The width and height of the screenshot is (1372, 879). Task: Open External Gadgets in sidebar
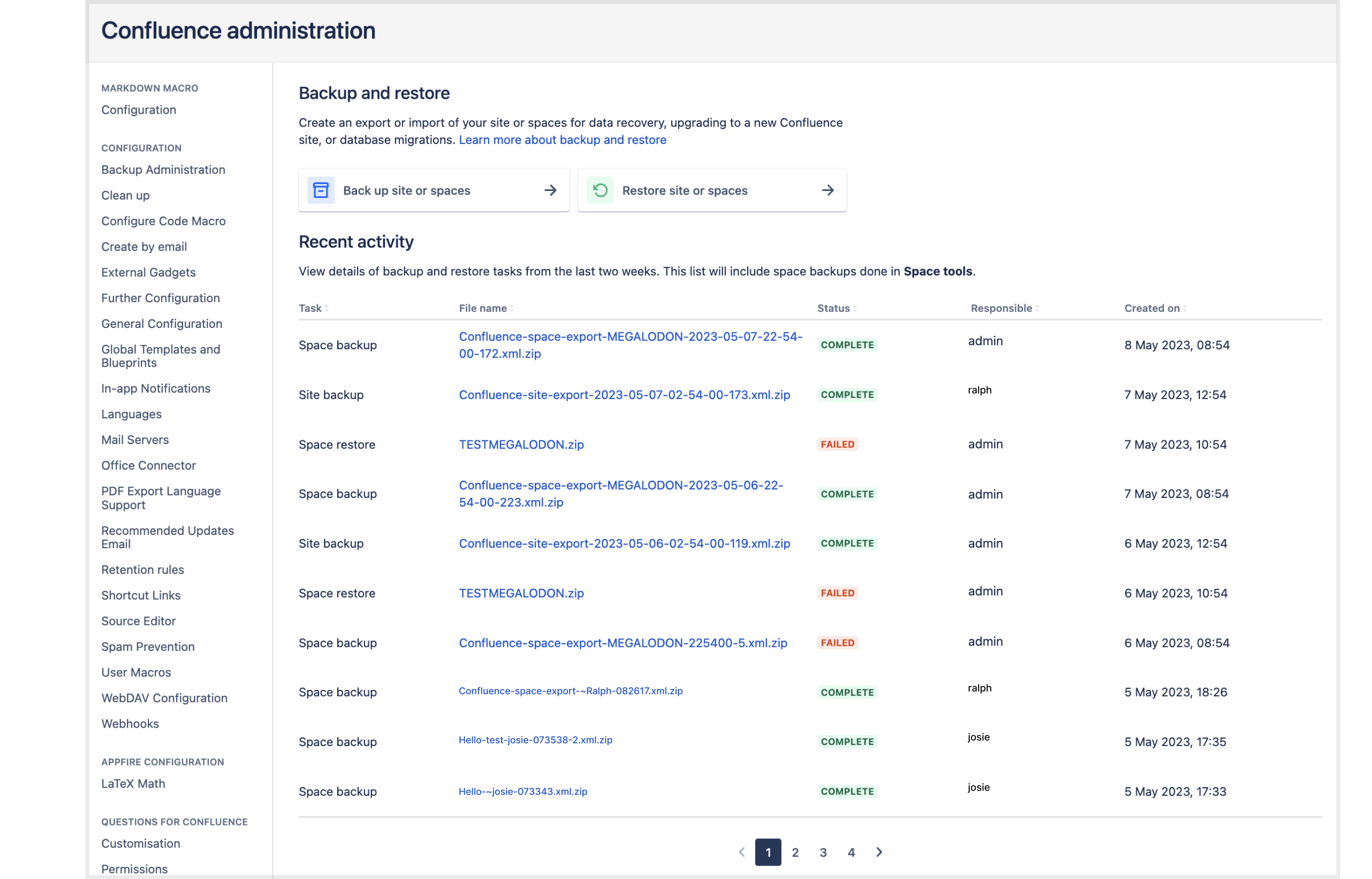(148, 272)
